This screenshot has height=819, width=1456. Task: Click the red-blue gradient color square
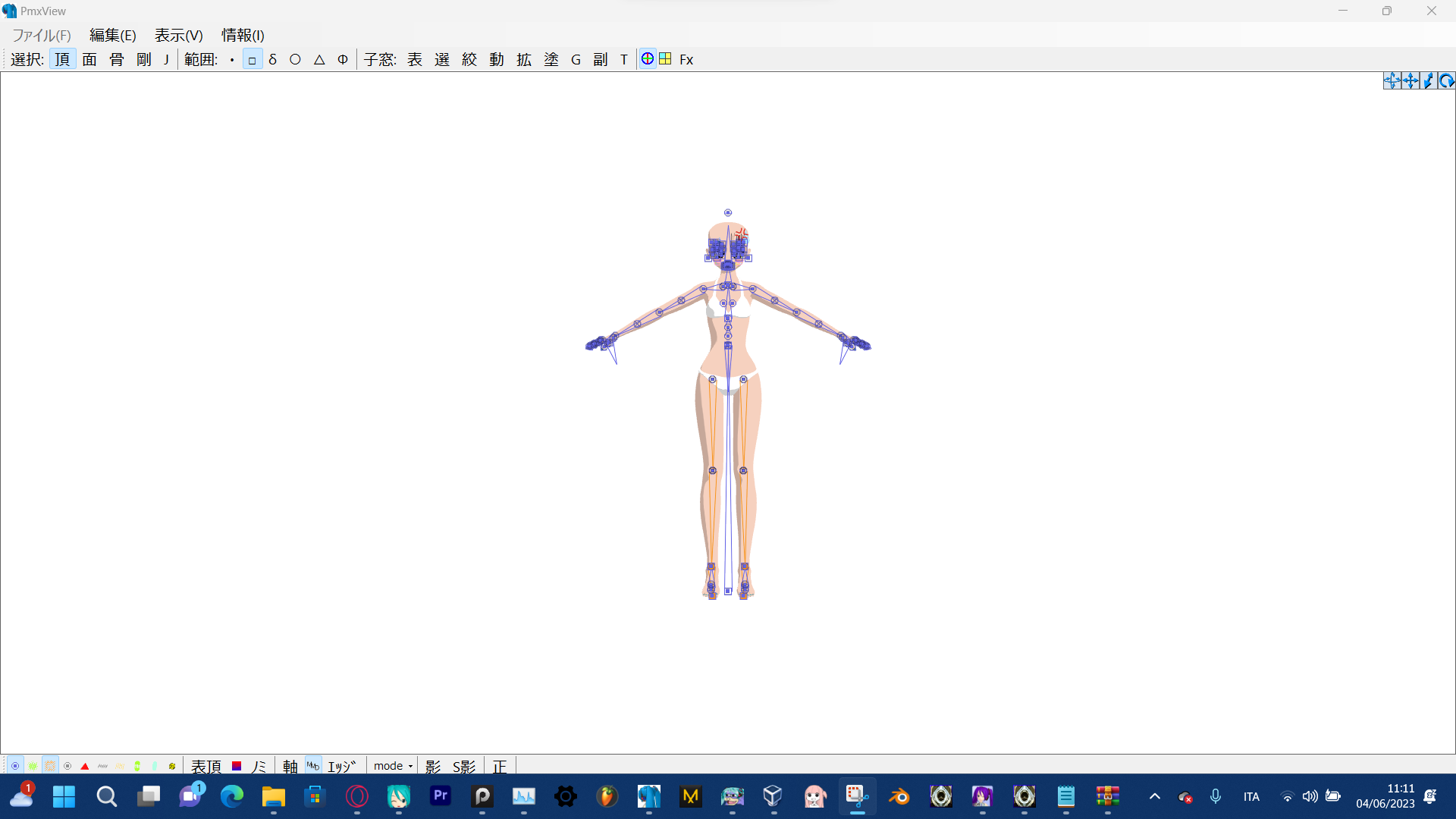click(237, 766)
